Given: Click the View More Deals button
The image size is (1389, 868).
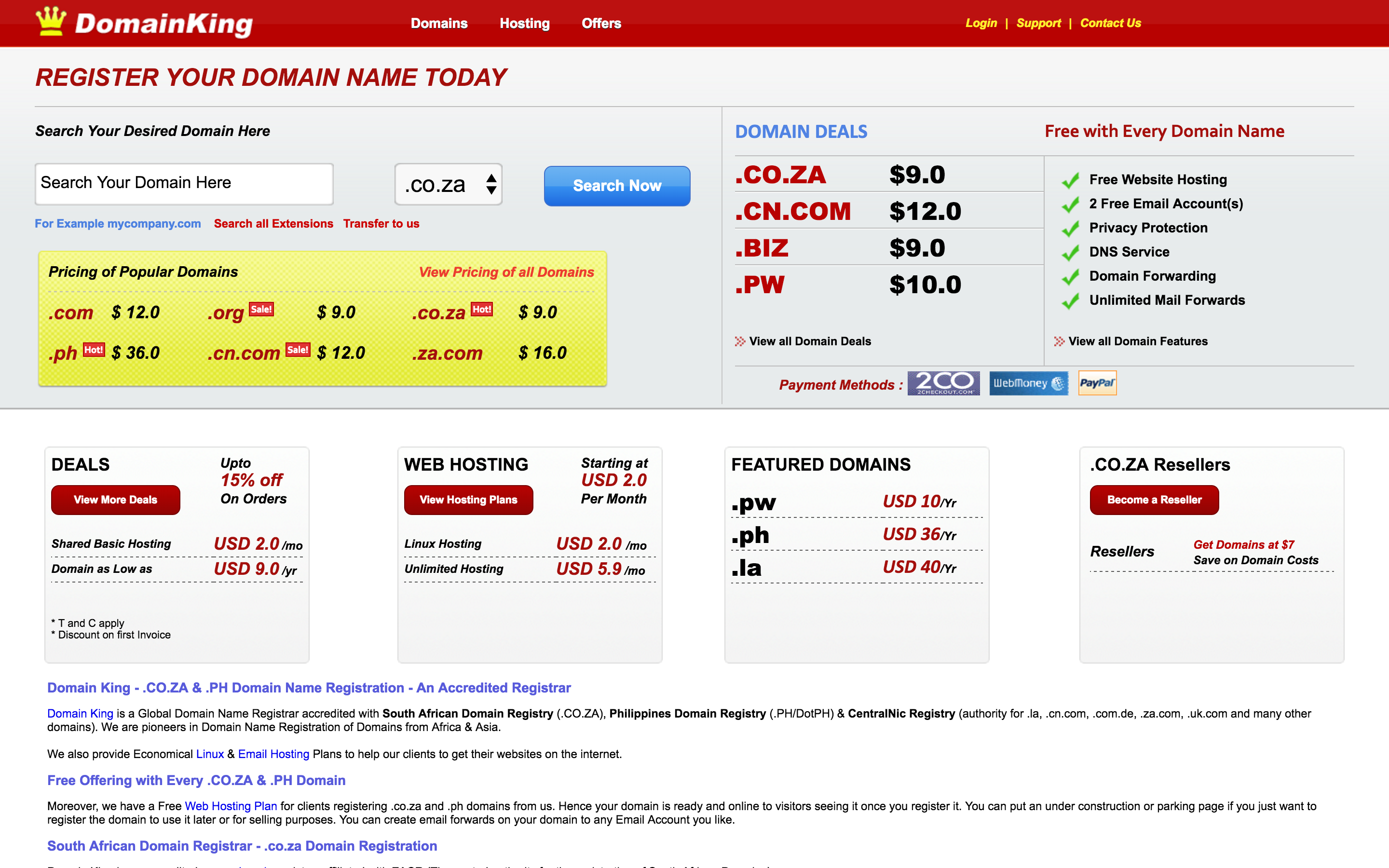Looking at the screenshot, I should tap(115, 500).
